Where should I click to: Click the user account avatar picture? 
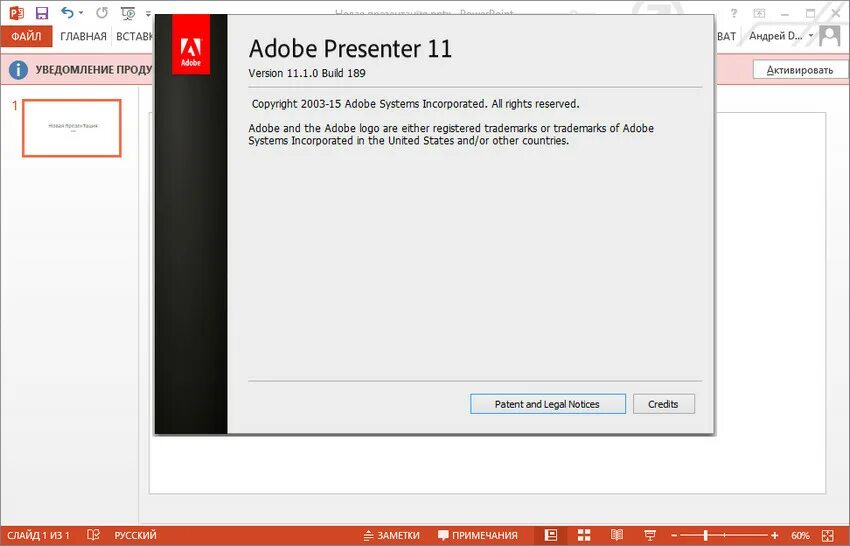pos(829,36)
